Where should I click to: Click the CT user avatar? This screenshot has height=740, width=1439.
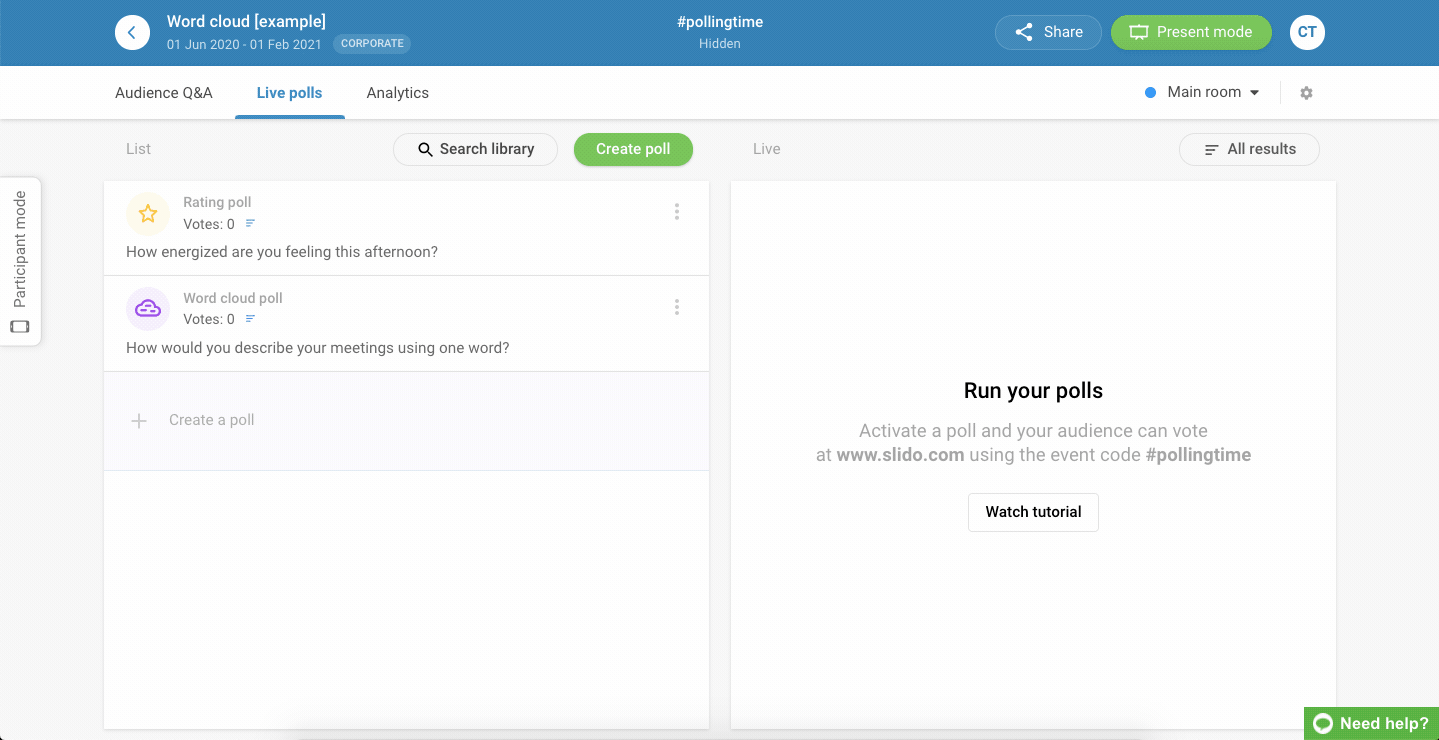1307,32
